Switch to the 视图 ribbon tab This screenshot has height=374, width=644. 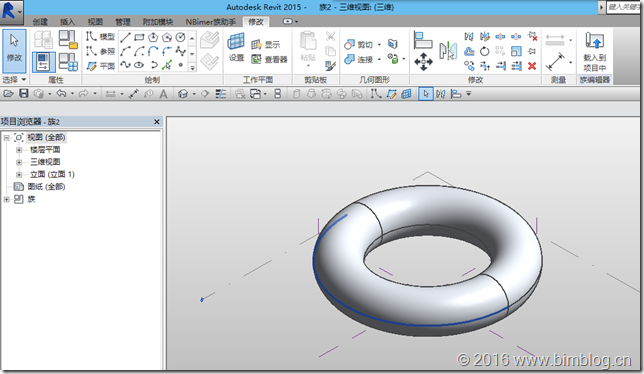95,22
